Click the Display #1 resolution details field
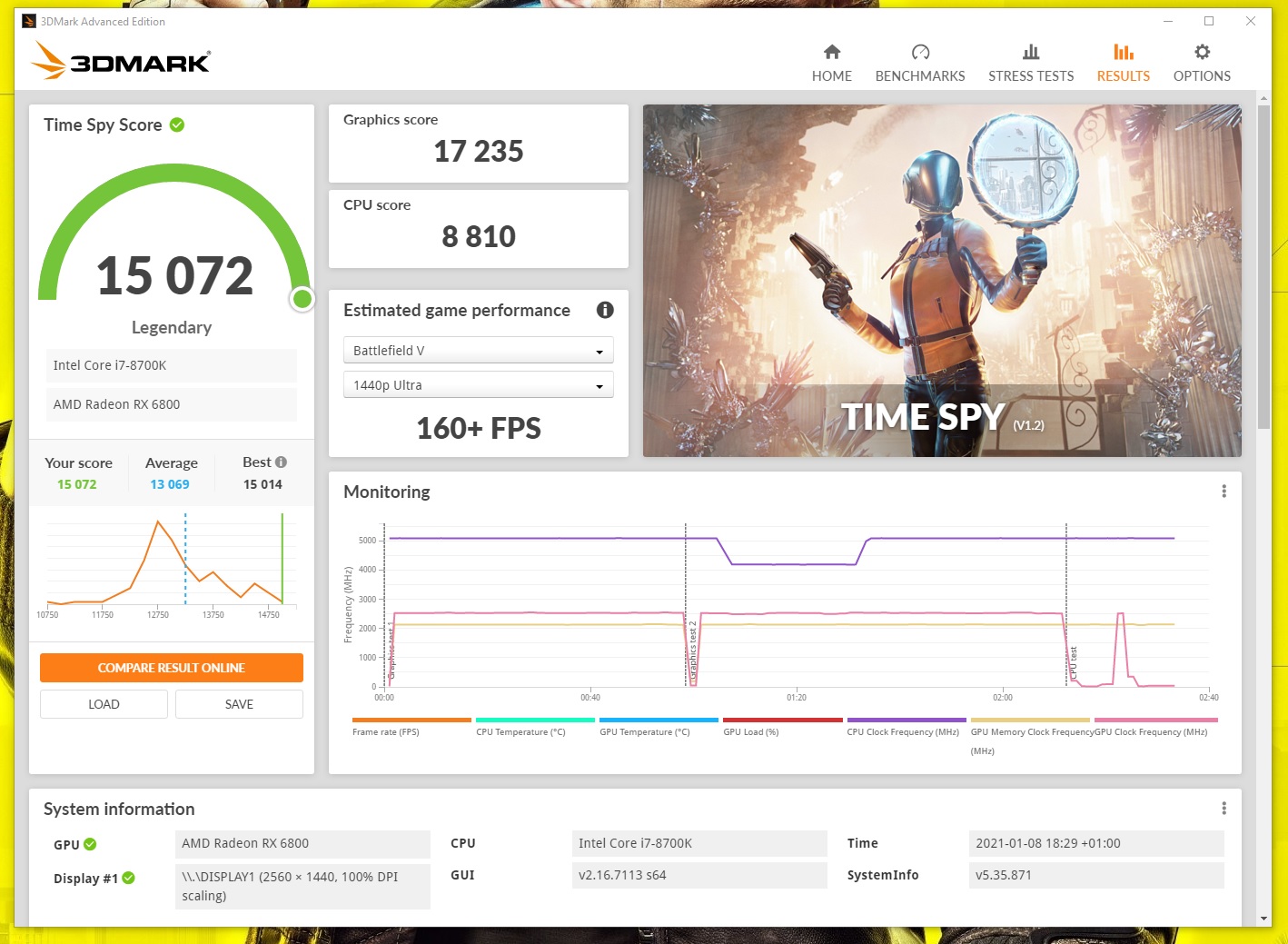Image resolution: width=1288 pixels, height=944 pixels. point(302,886)
